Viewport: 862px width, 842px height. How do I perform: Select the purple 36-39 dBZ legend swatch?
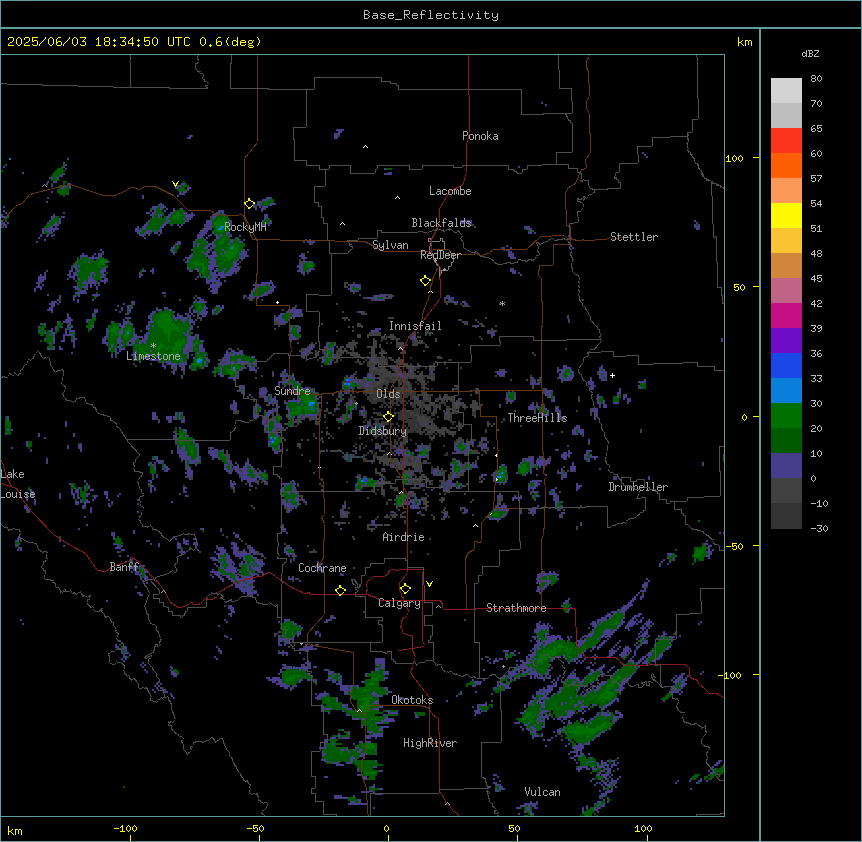[x=786, y=341]
